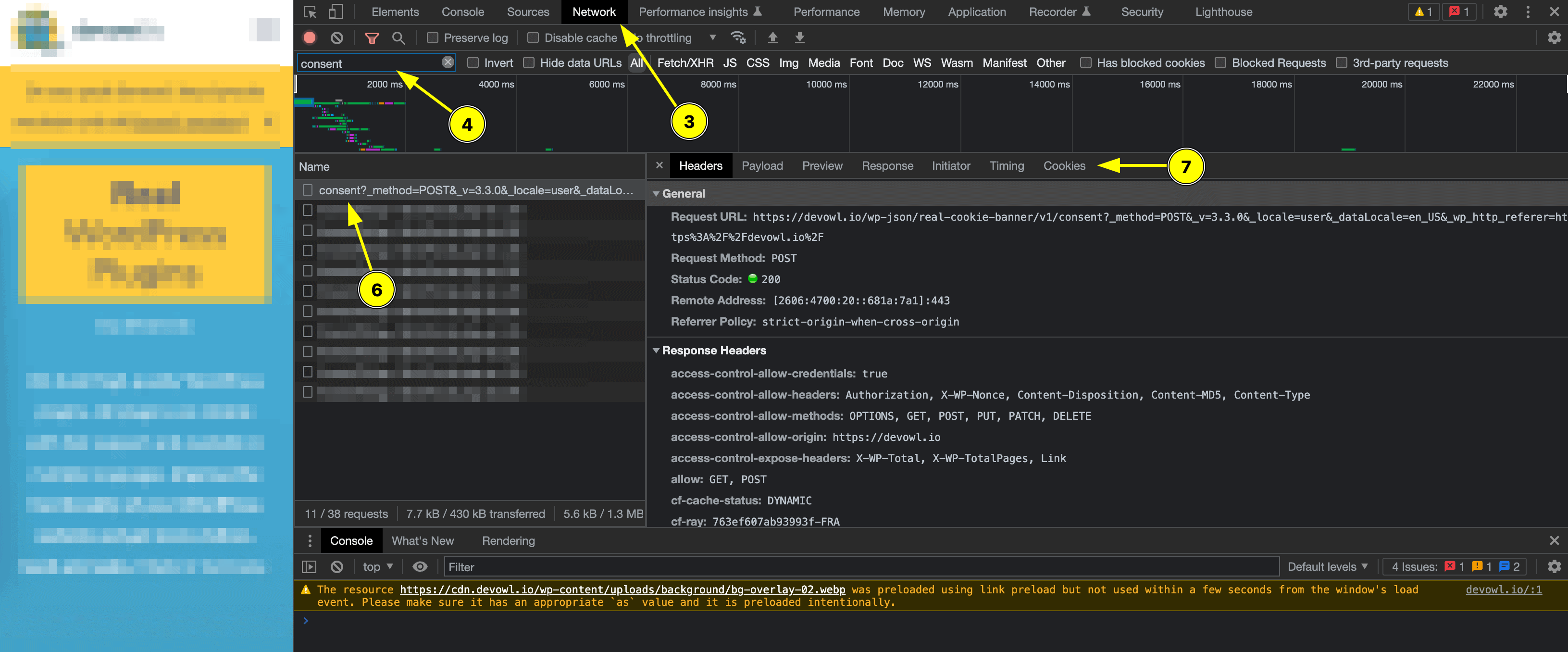Enable the Preserve log checkbox
The image size is (1568, 652).
(x=433, y=38)
